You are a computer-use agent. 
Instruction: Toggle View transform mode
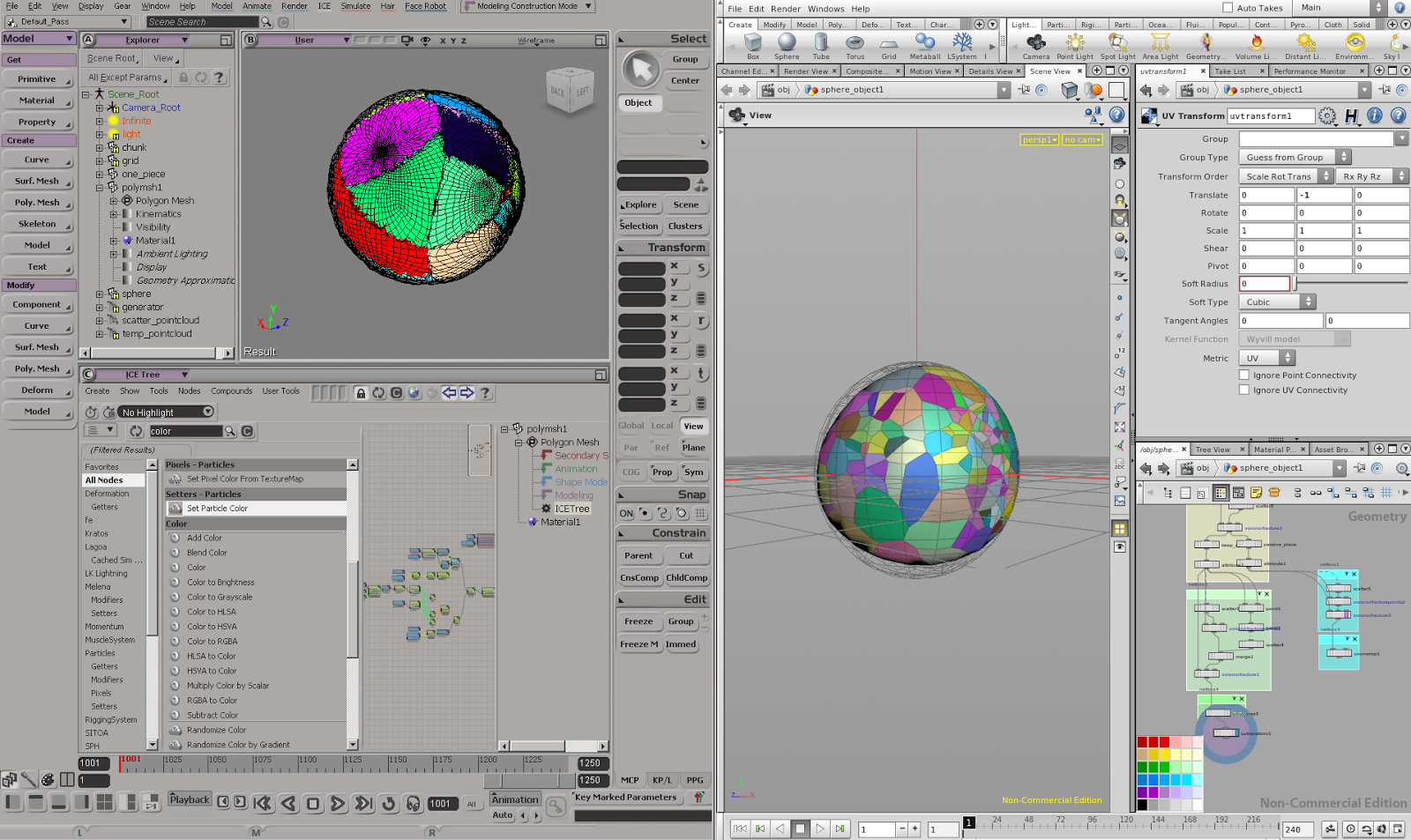694,427
